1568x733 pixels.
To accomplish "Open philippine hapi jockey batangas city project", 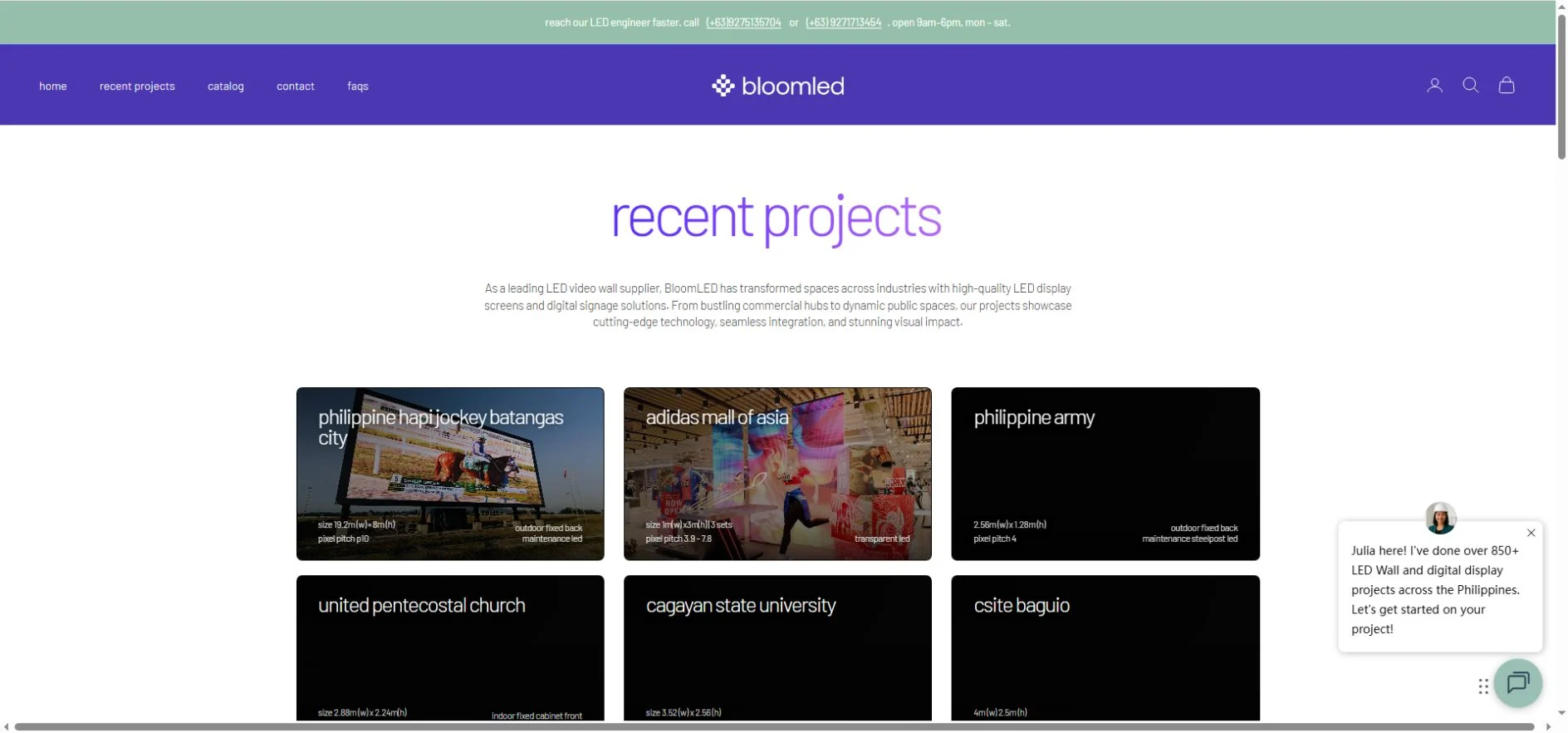I will [x=450, y=474].
